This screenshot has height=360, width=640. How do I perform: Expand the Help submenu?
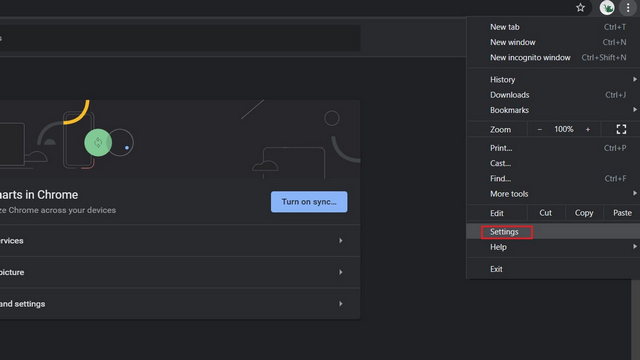pos(553,247)
